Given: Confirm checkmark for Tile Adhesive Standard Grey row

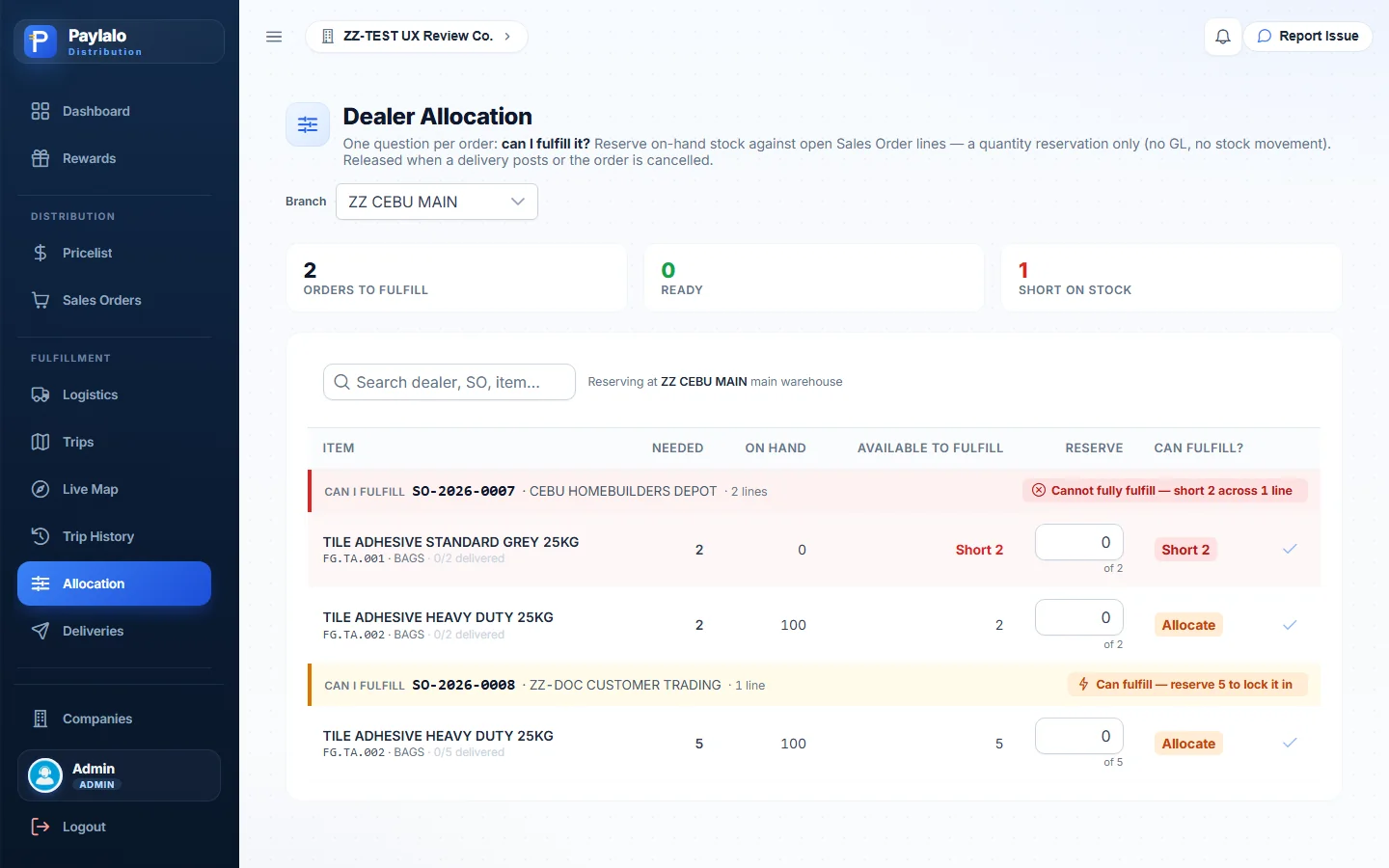Looking at the screenshot, I should pyautogui.click(x=1290, y=549).
